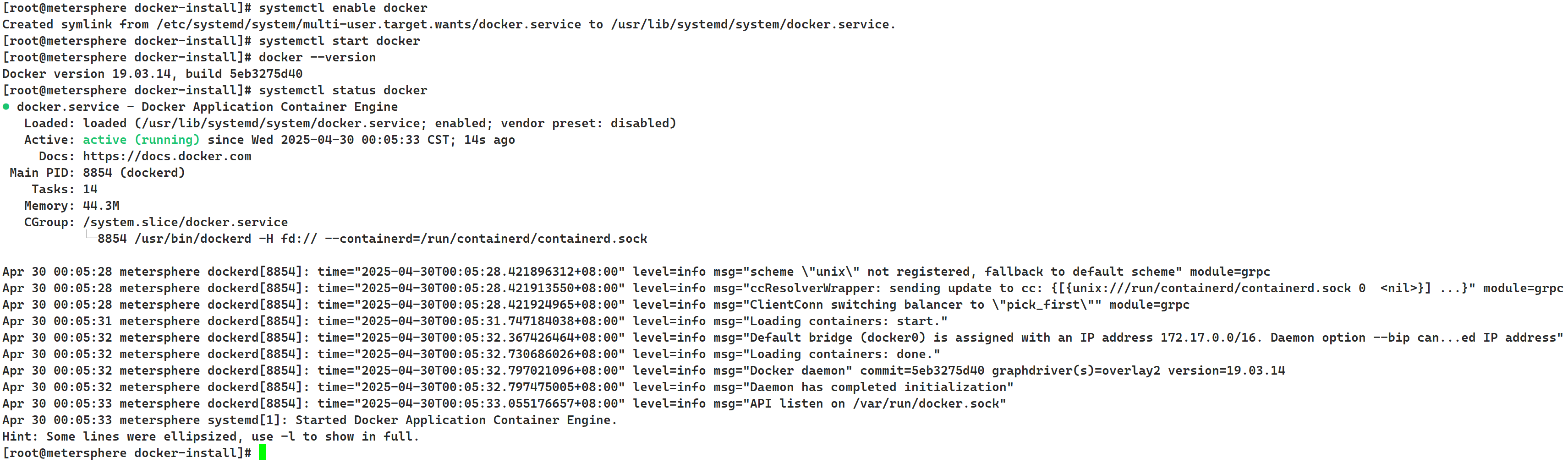Click the Memory value 44.3M

pyautogui.click(x=101, y=206)
